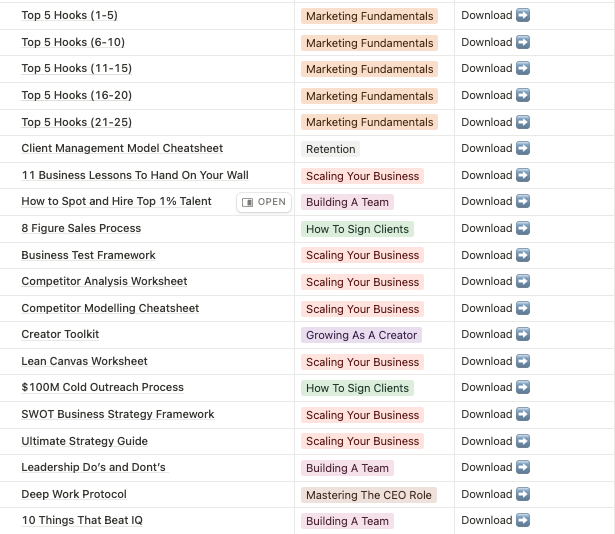Click the arrow icon in Deep Work Protocol row
This screenshot has height=534, width=615.
523,494
